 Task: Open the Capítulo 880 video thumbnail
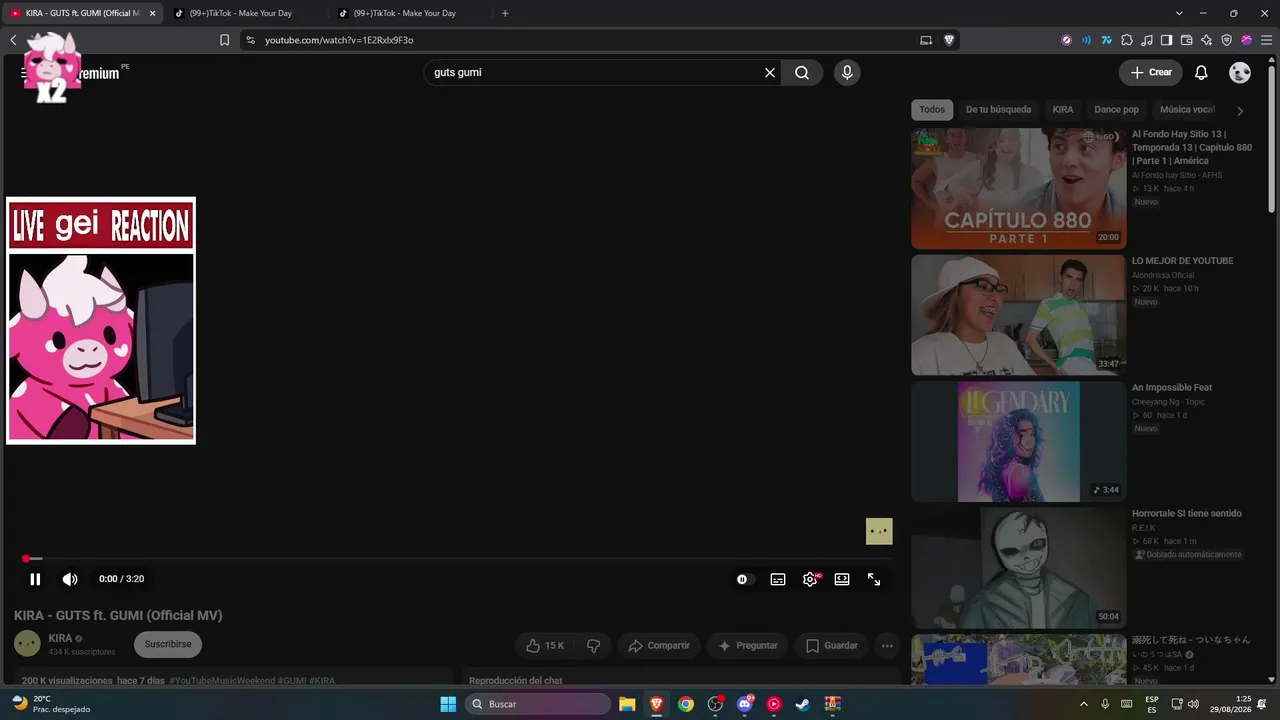click(x=1019, y=188)
